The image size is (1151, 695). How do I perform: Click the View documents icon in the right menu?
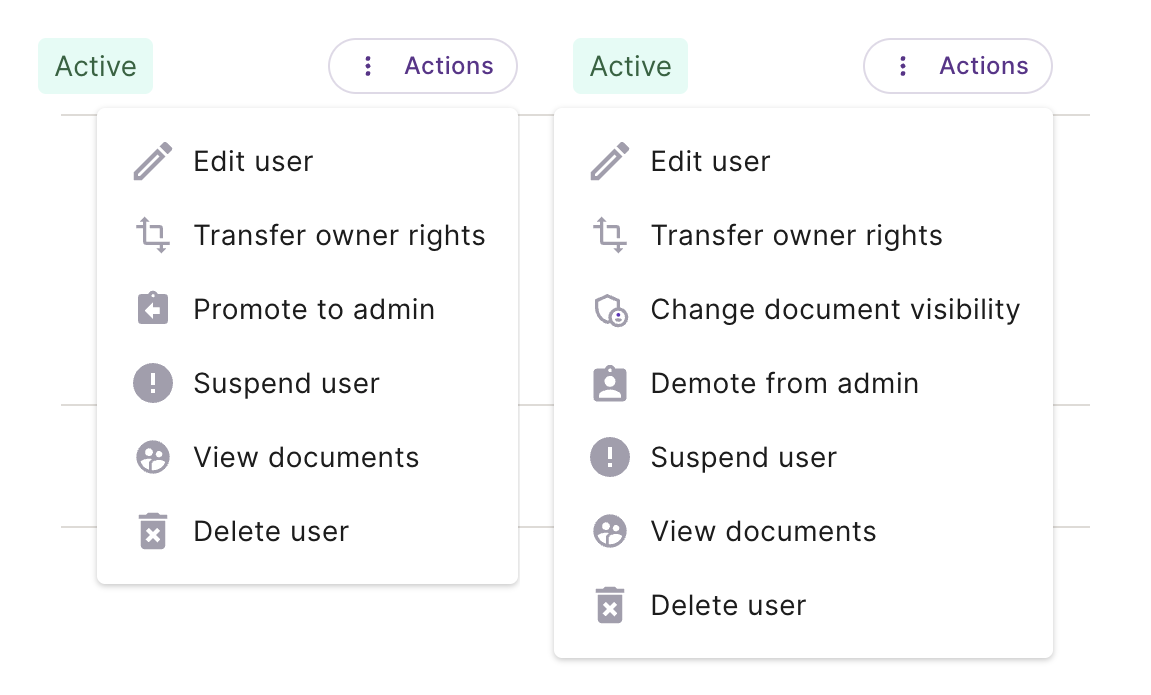pos(610,531)
